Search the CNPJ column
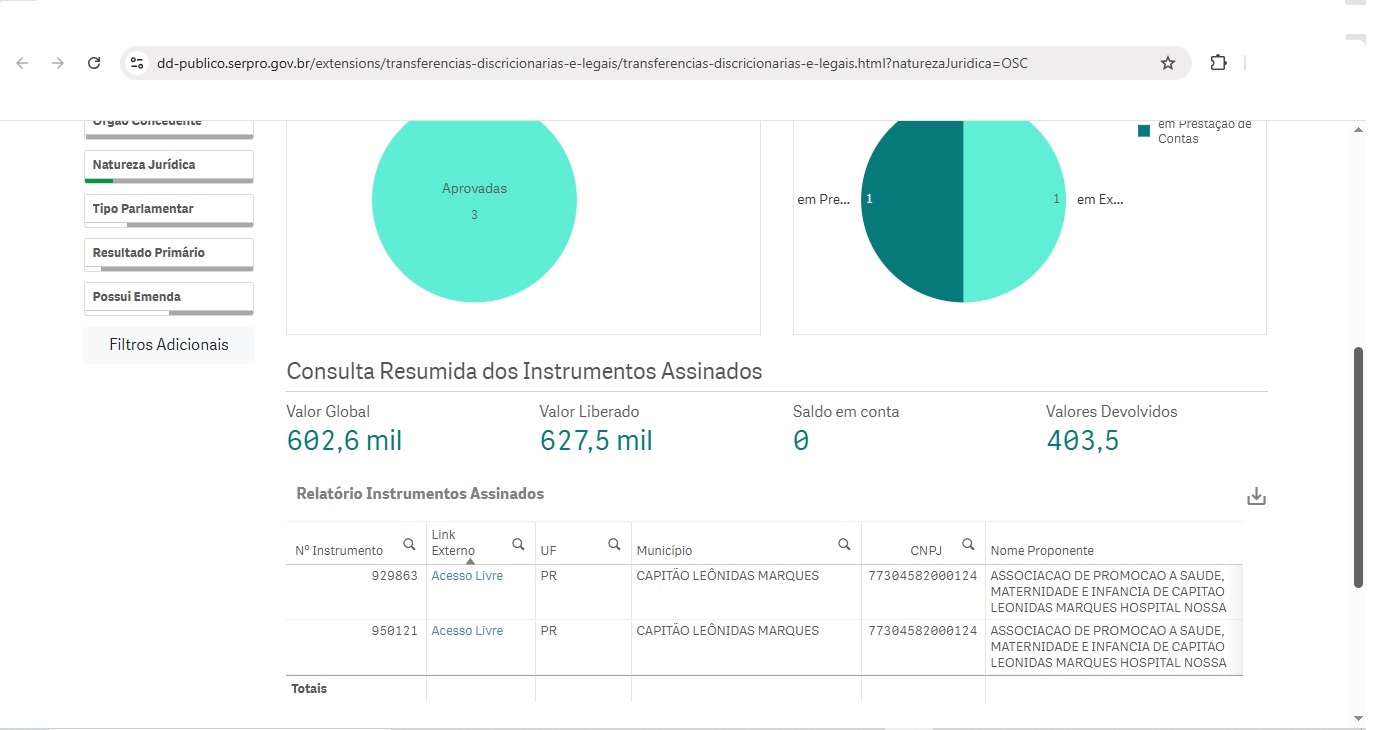1388x730 pixels. click(x=968, y=544)
